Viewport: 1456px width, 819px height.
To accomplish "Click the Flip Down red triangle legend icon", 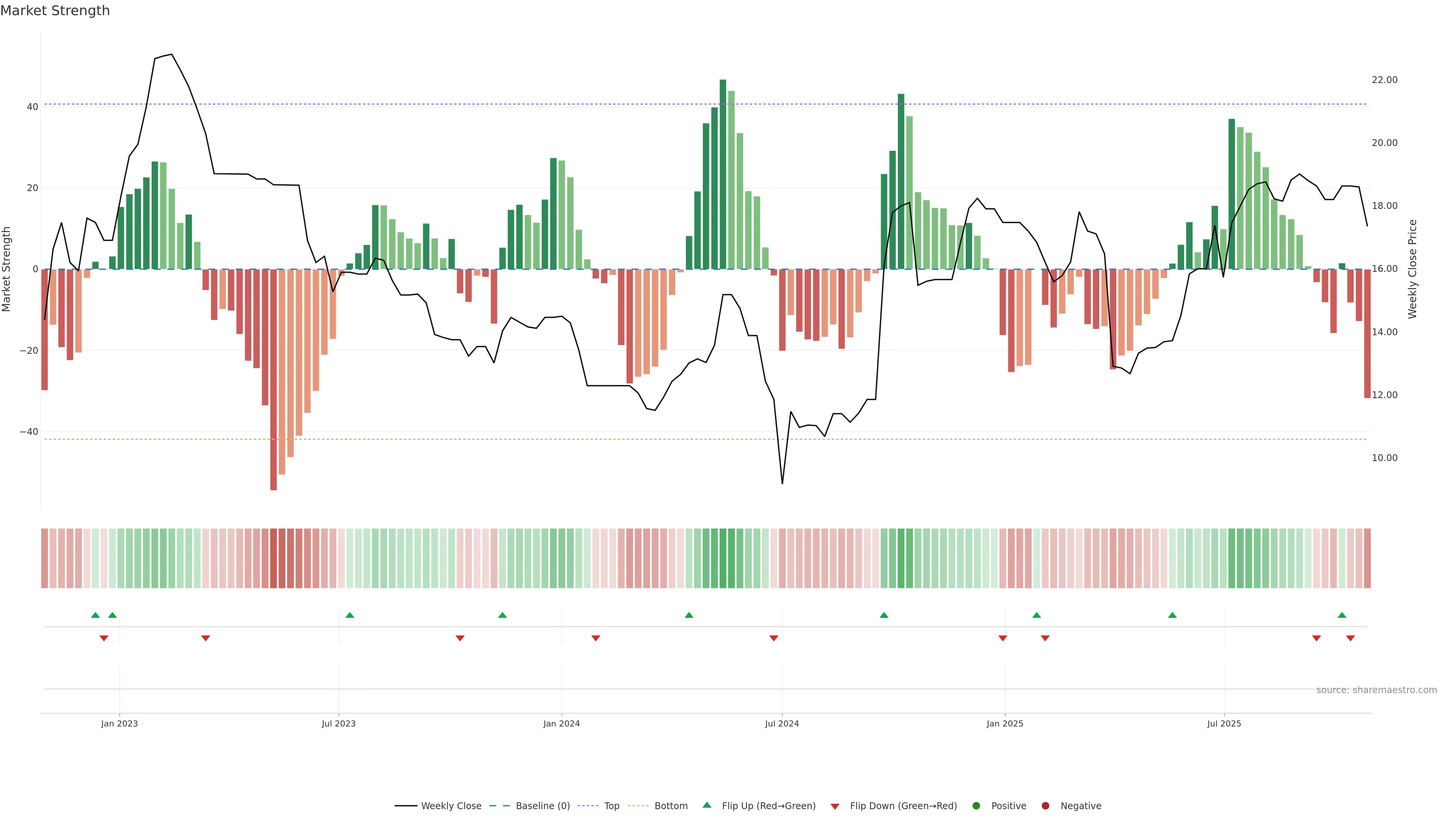I will pos(835,806).
